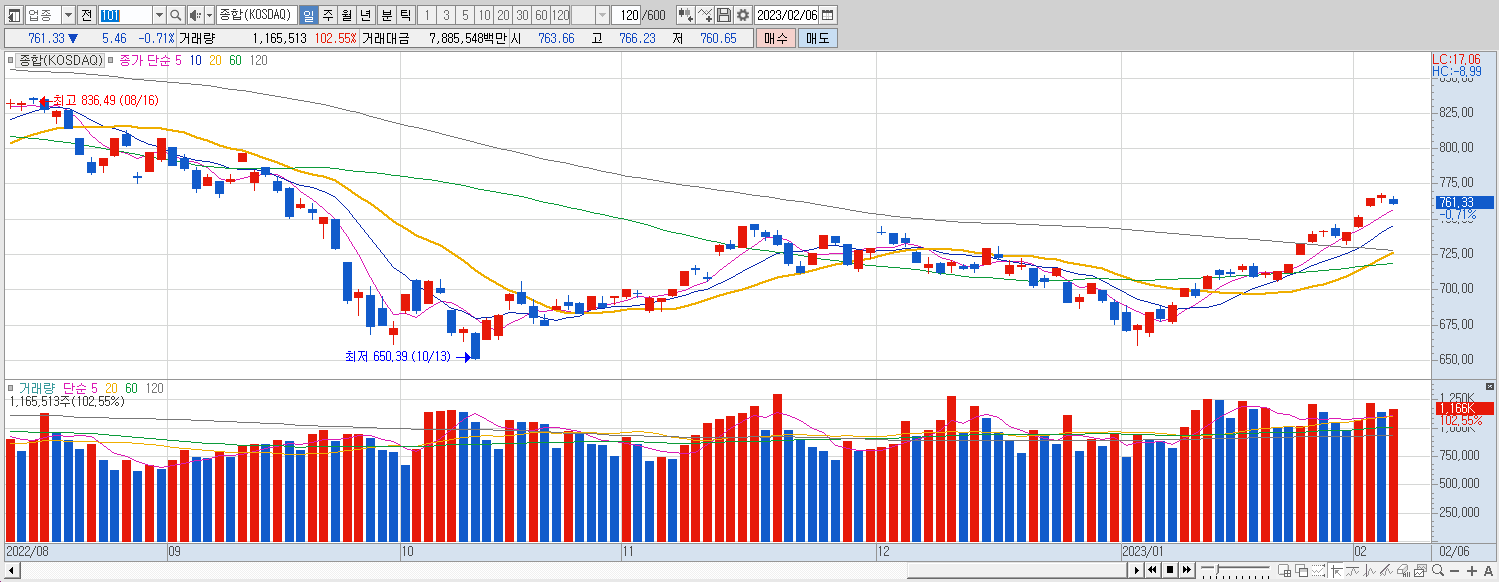The height and width of the screenshot is (582, 1499).
Task: Click the 전 button beside the code field
Action: point(86,15)
